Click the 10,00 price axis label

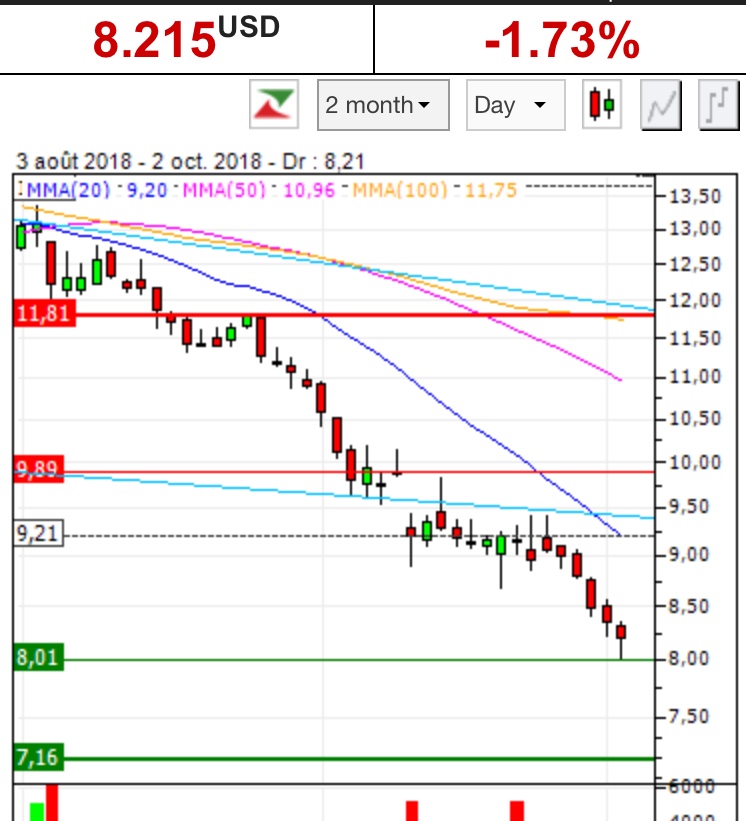point(695,462)
